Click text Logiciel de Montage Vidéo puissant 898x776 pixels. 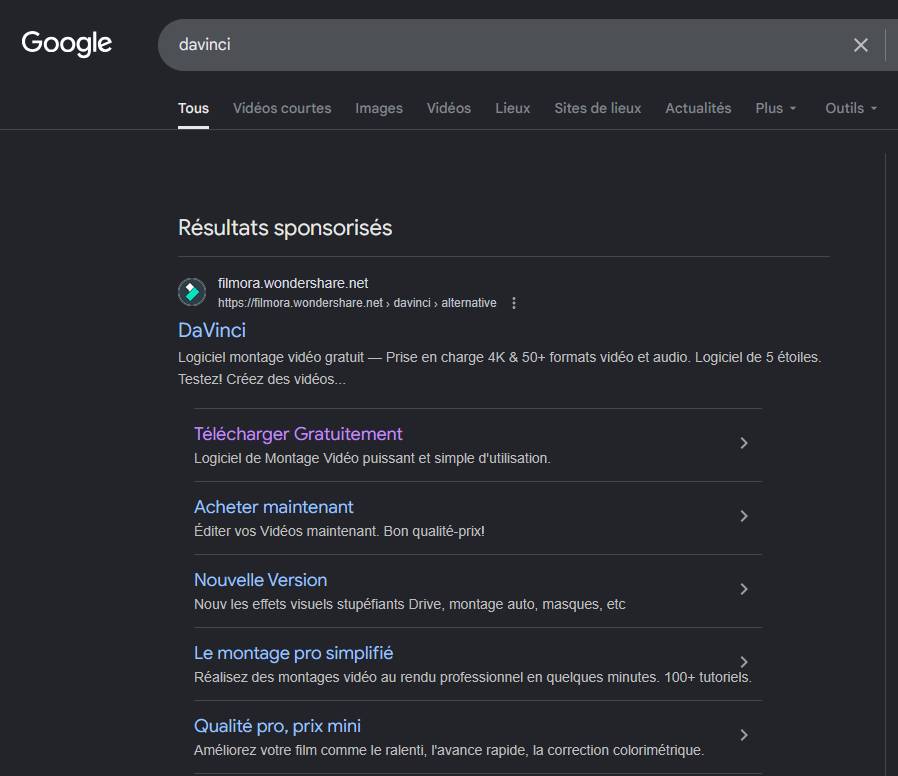tap(372, 458)
